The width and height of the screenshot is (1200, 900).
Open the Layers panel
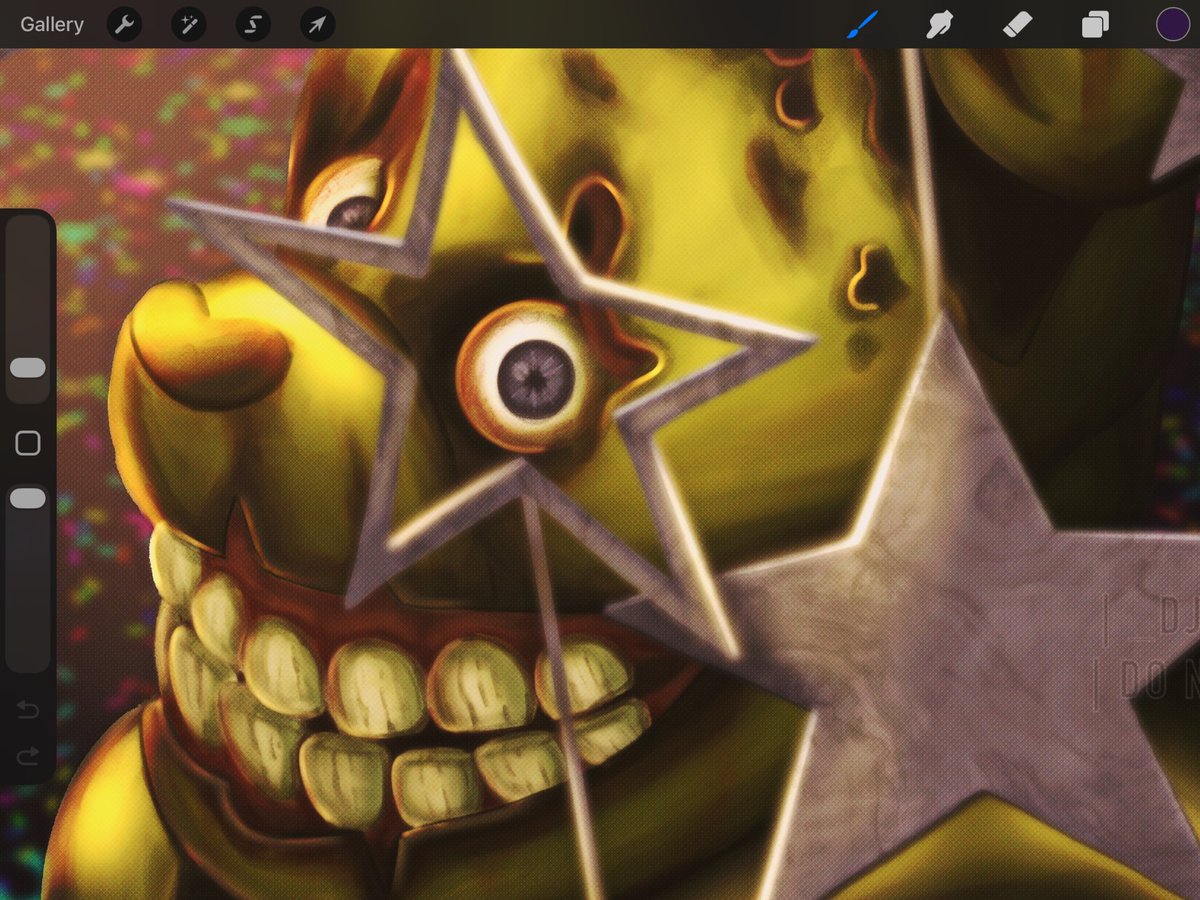pyautogui.click(x=1095, y=24)
